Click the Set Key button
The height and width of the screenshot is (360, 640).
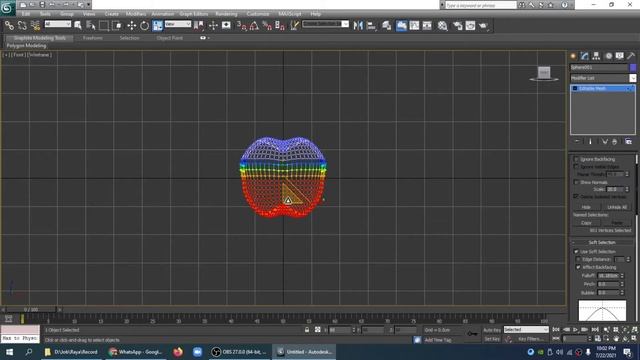tap(492, 339)
